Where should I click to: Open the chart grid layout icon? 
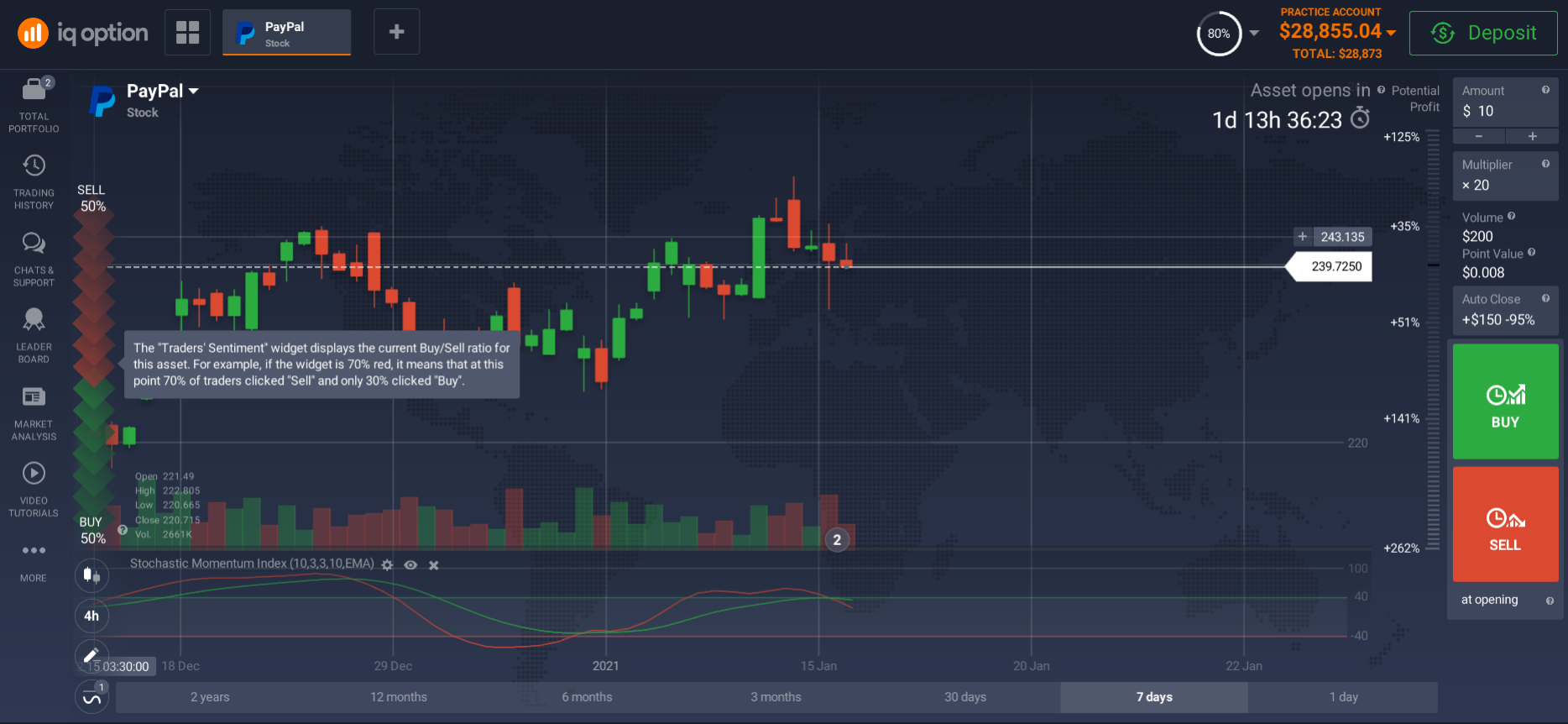[x=187, y=33]
